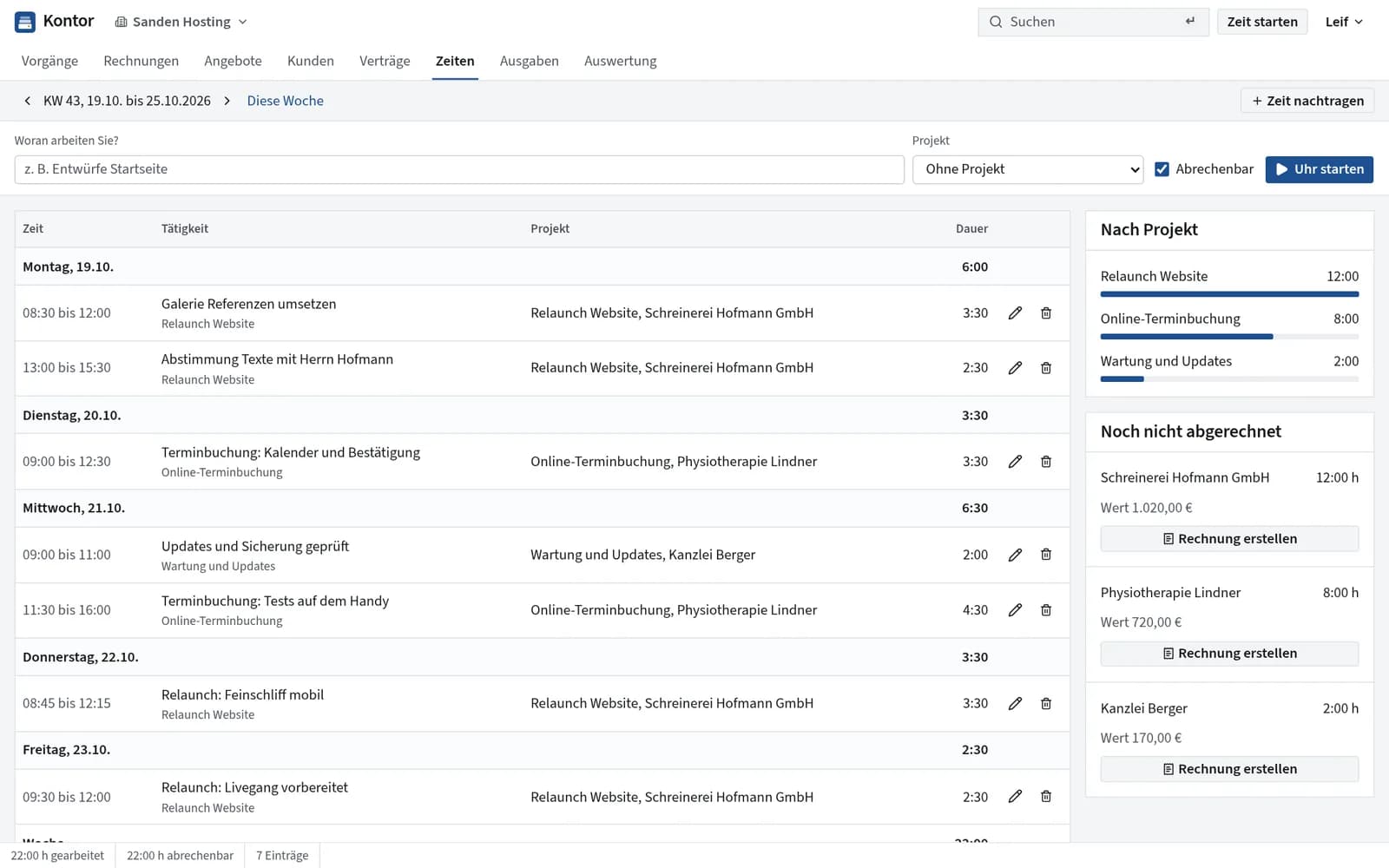Create invoice for Physiotherapie Lindner
Screen dimensions: 1389x868
[1229, 654]
